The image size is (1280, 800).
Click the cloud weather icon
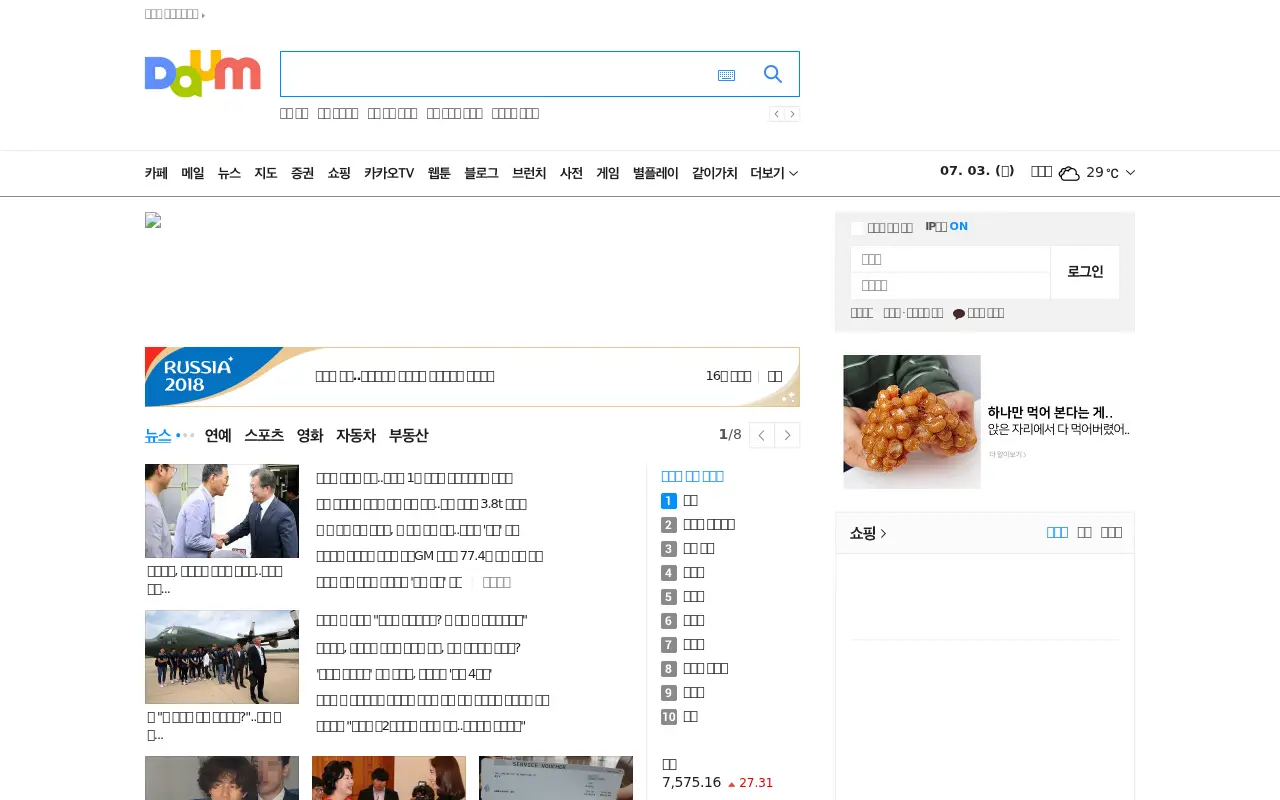click(1069, 173)
